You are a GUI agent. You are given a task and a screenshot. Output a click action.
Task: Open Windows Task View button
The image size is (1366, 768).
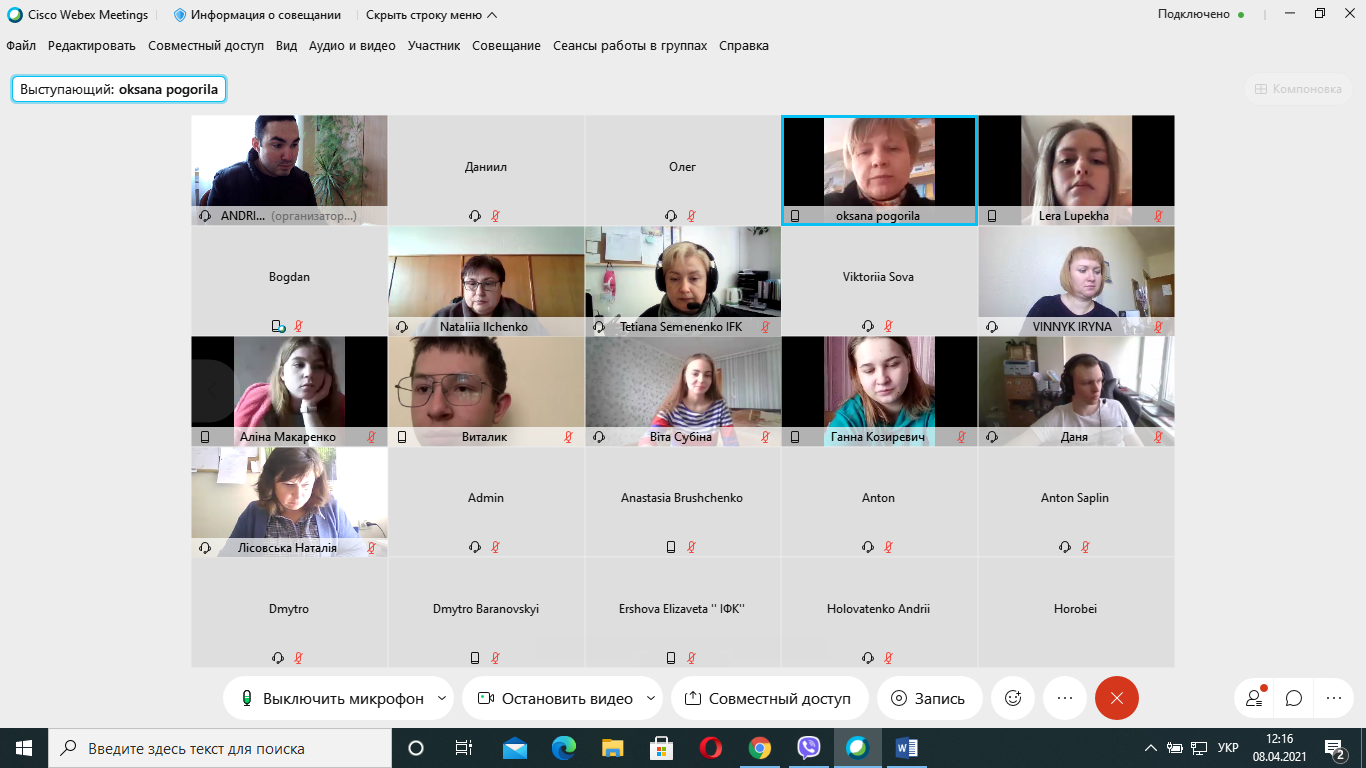[x=464, y=748]
